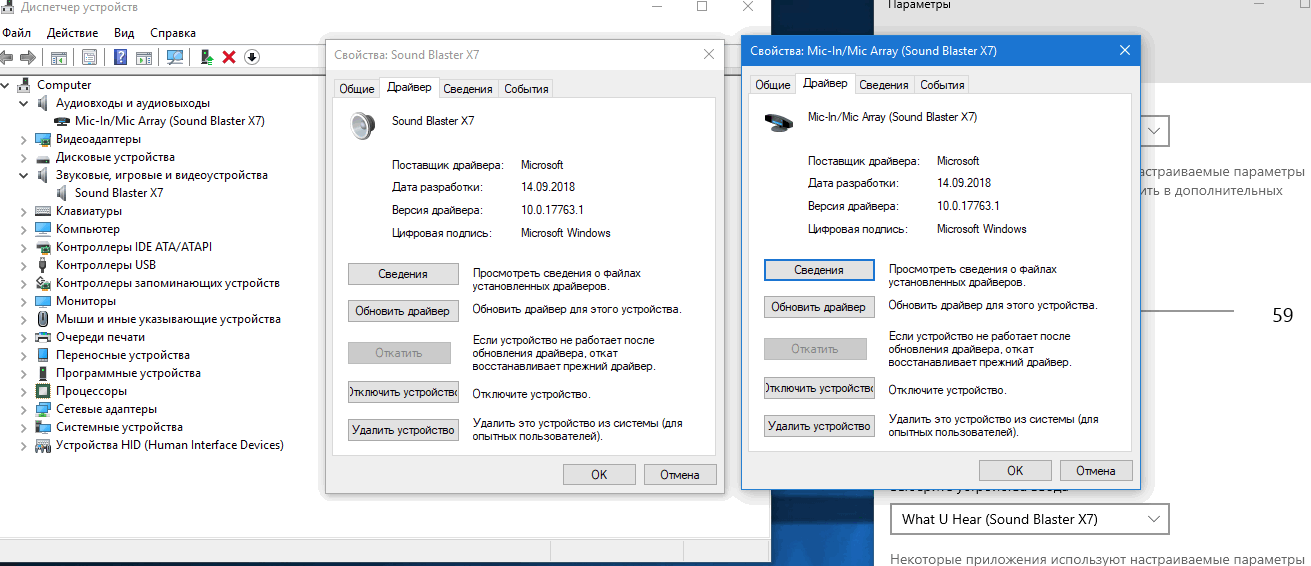
Task: Switch to Общие tab in Sound Blaster X7 properties
Action: [x=357, y=89]
